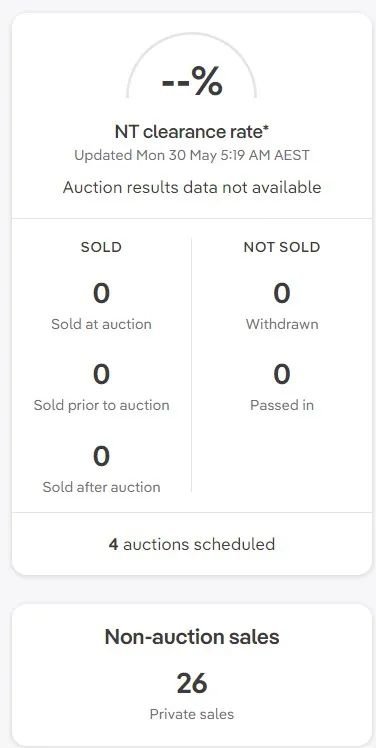Click the Sold at auction label

tap(101, 324)
